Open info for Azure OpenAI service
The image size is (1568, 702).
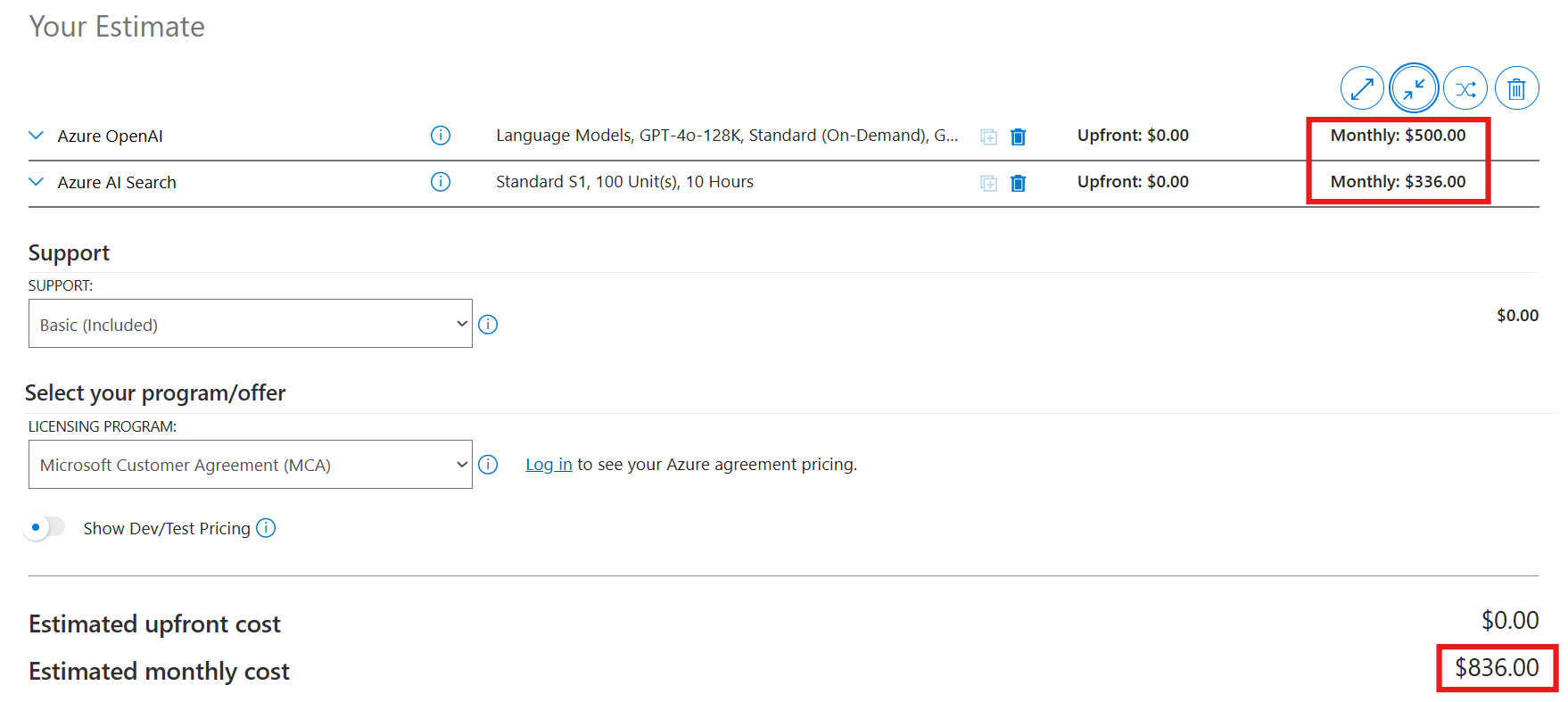(441, 136)
